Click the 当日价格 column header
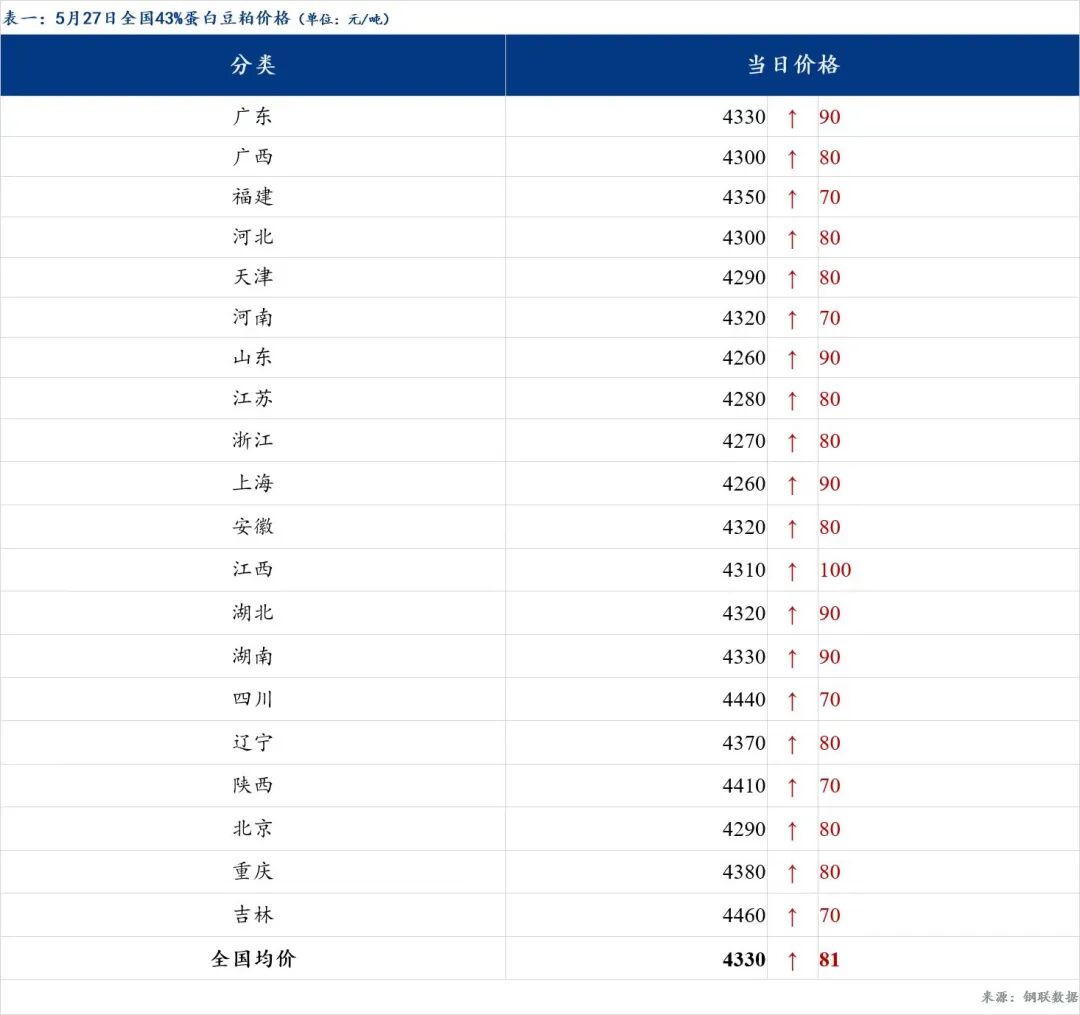This screenshot has width=1080, height=1015. 793,64
